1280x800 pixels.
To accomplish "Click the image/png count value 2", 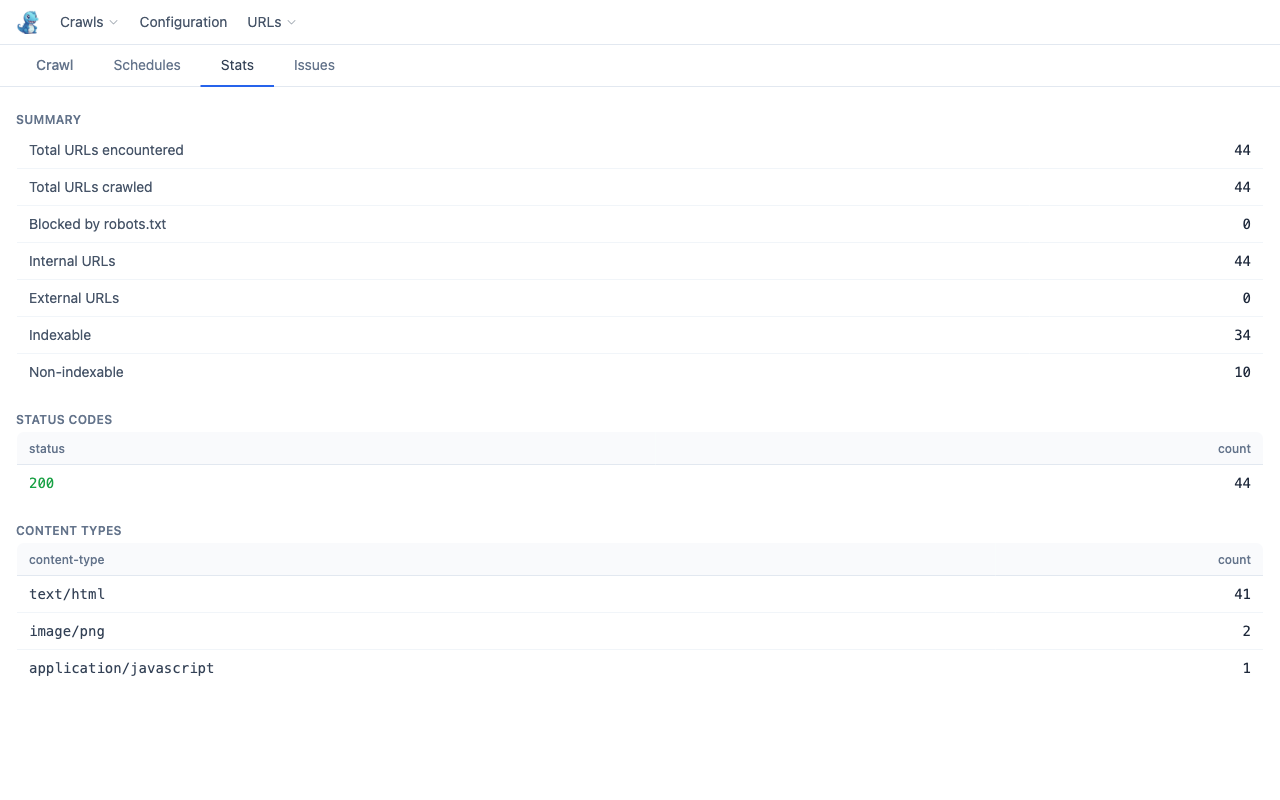I will (x=1247, y=631).
